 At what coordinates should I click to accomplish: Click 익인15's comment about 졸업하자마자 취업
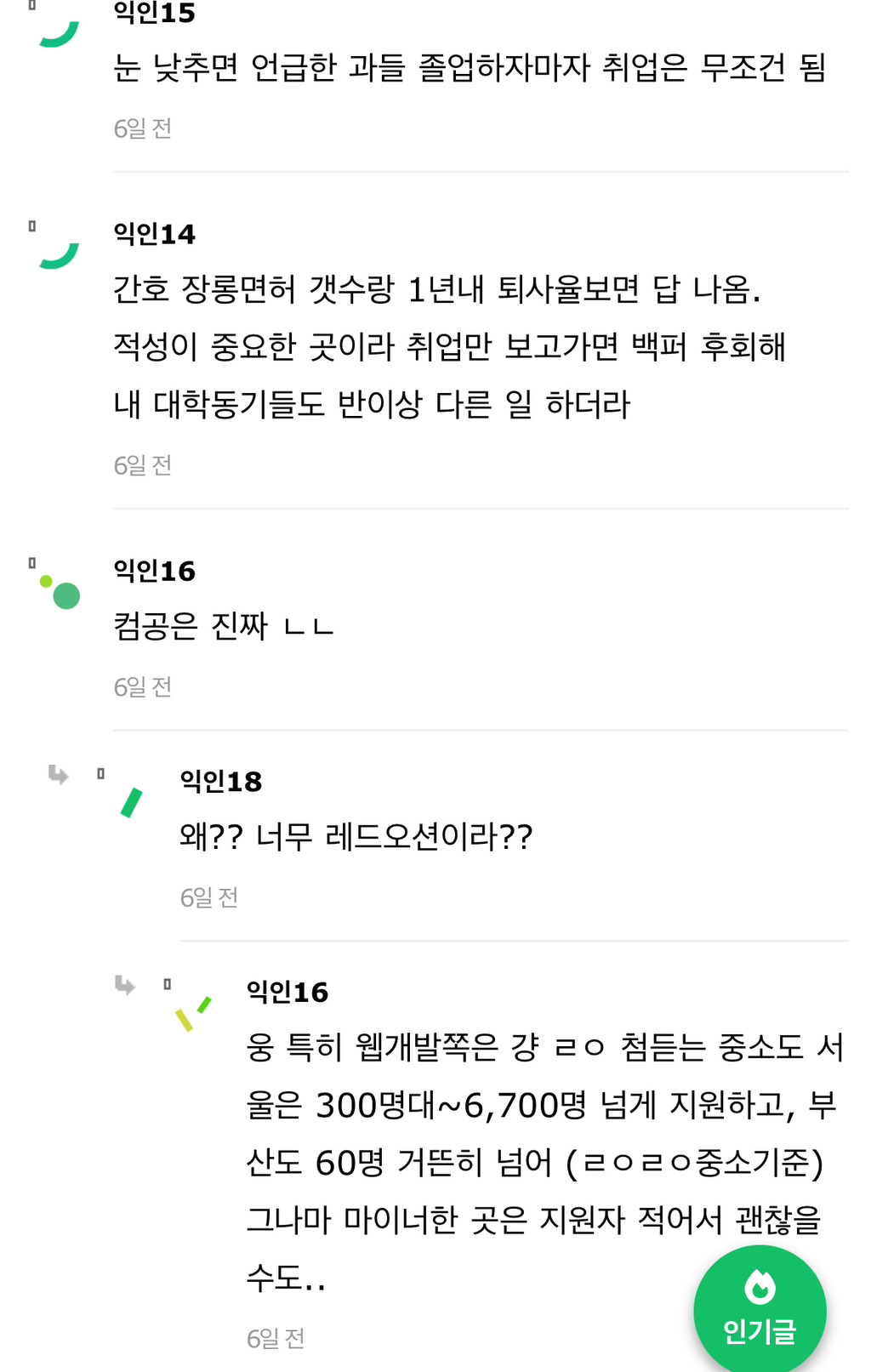[x=470, y=68]
